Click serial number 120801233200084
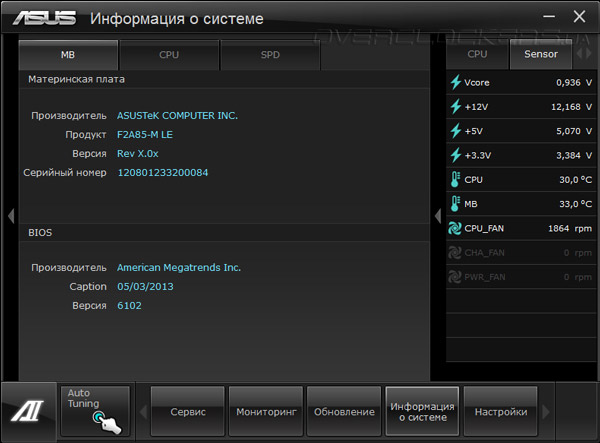This screenshot has width=600, height=443. 163,173
